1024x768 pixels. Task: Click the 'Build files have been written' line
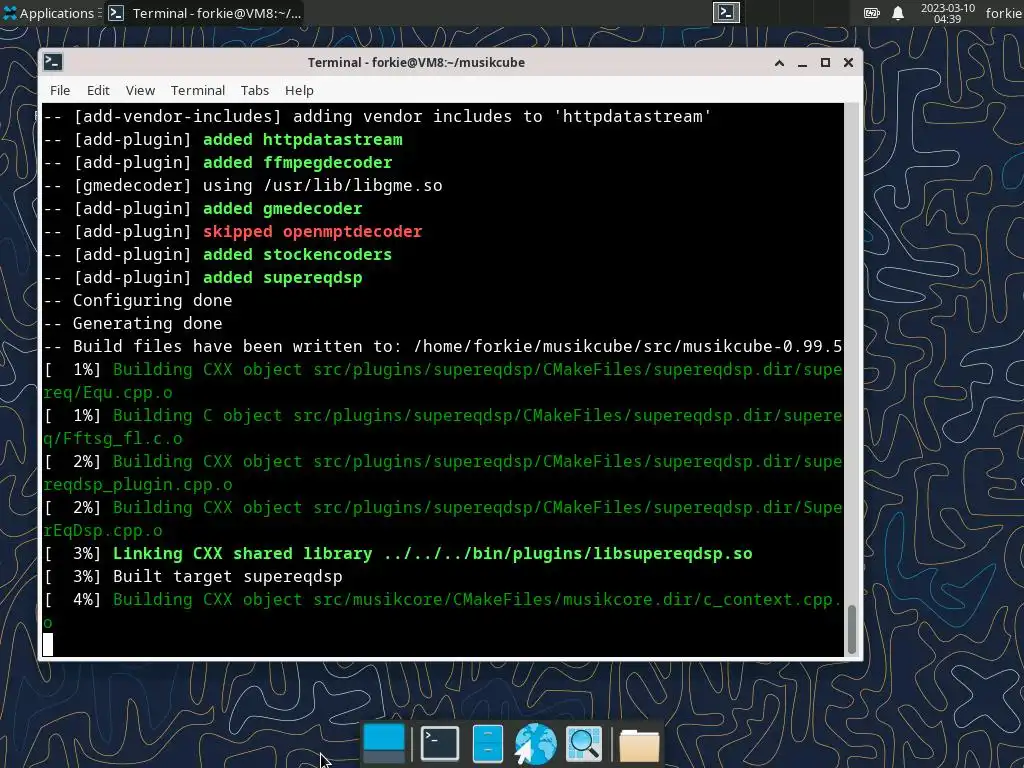pyautogui.click(x=443, y=346)
